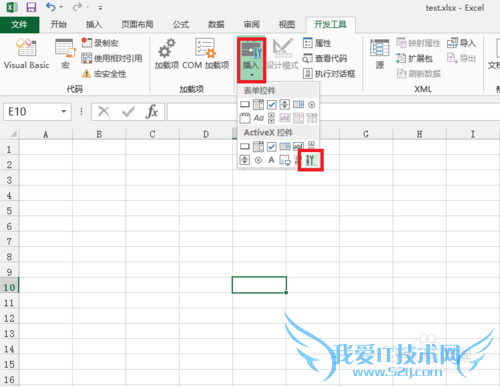Click the Undo arrow icon
This screenshot has height=387, width=500.
(x=50, y=7)
